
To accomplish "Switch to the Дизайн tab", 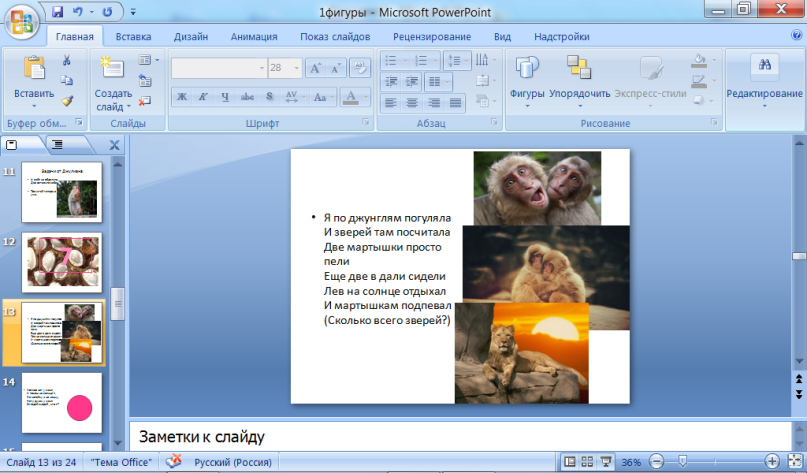I will [x=191, y=37].
